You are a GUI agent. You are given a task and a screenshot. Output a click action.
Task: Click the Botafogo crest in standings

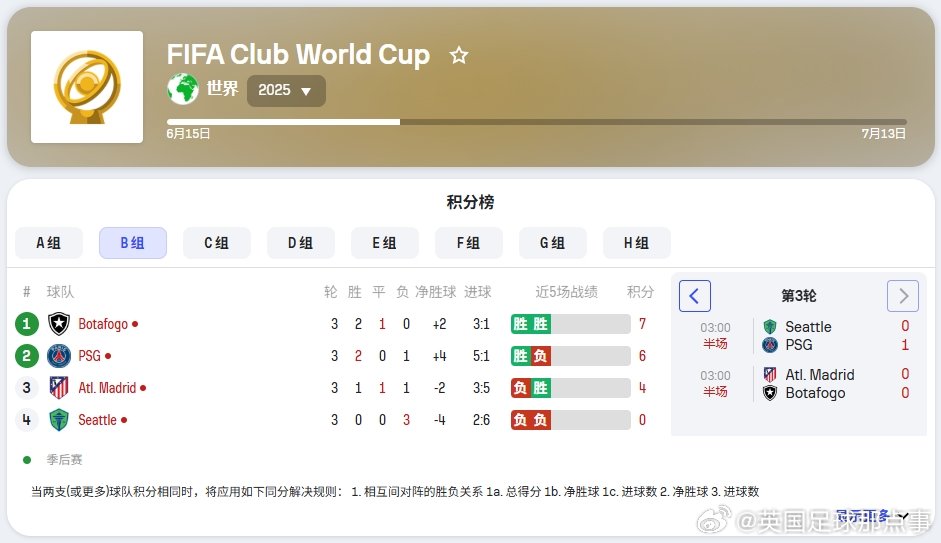[59, 324]
